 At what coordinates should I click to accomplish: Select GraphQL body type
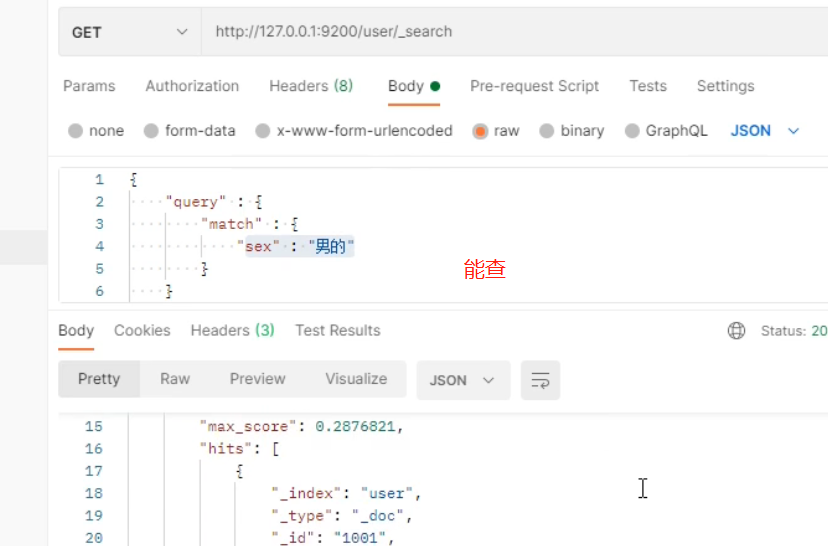[x=666, y=131]
